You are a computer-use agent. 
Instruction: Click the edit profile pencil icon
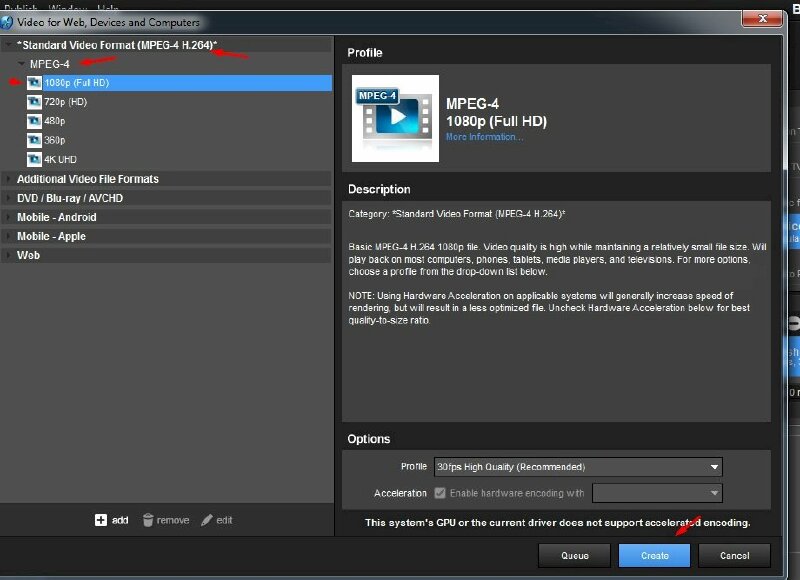click(x=207, y=520)
